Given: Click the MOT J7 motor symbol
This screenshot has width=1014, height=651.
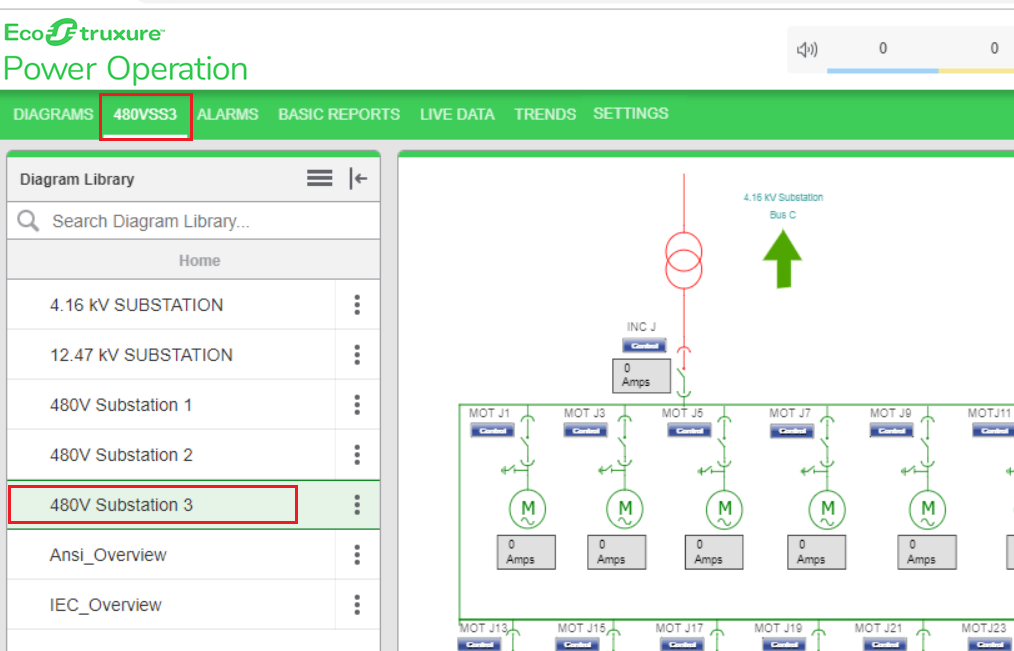Looking at the screenshot, I should [827, 509].
